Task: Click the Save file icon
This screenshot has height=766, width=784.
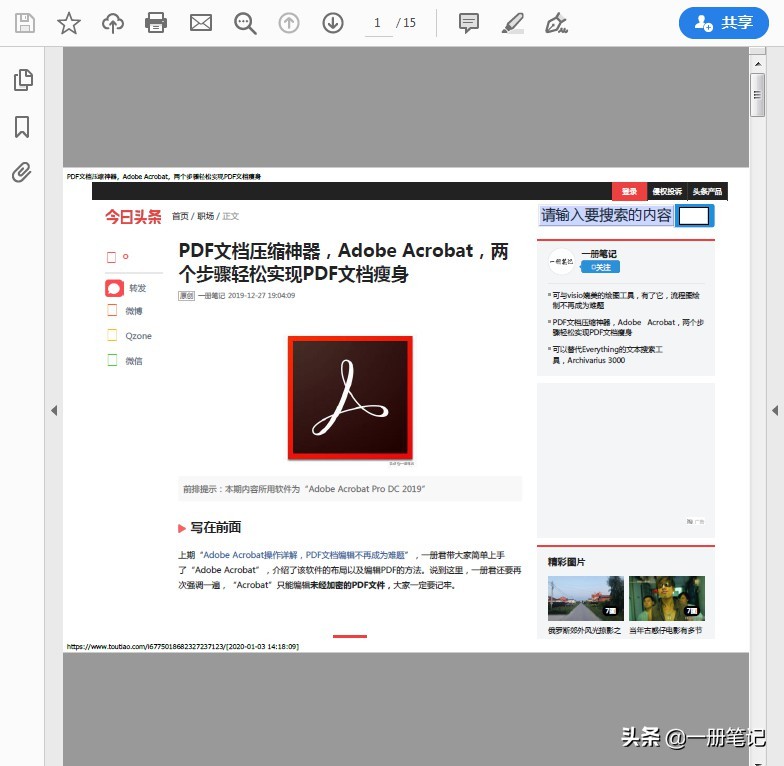Action: pos(24,23)
